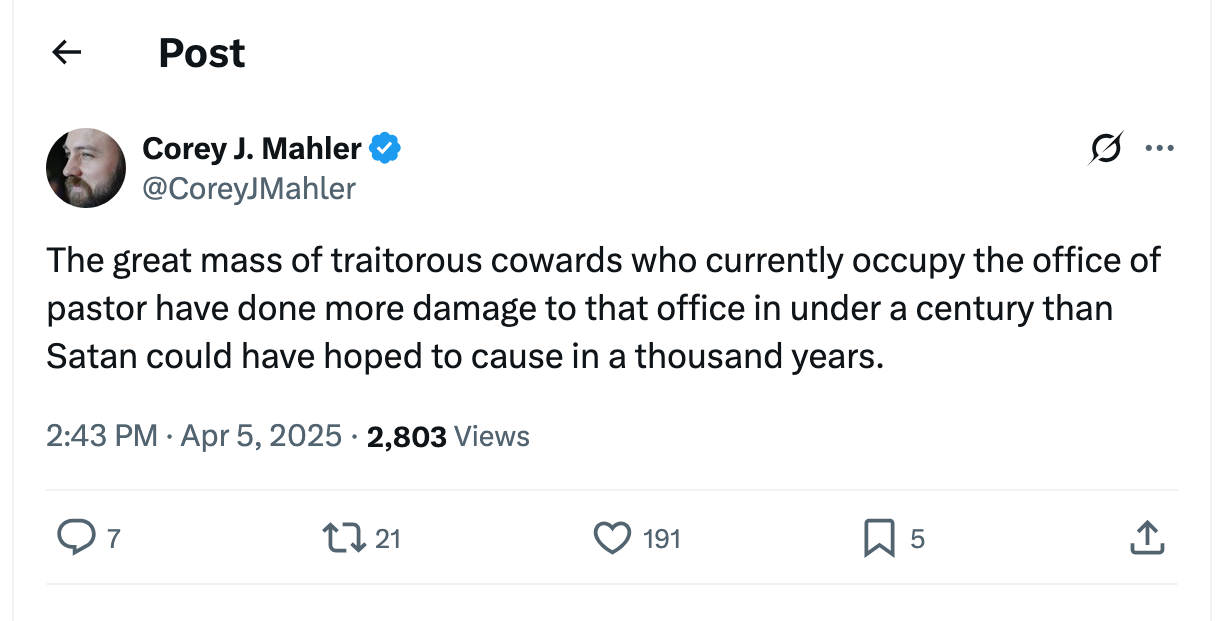Screen dimensions: 1230x621
Task: Repost this post via arrows icon
Action: (341, 539)
